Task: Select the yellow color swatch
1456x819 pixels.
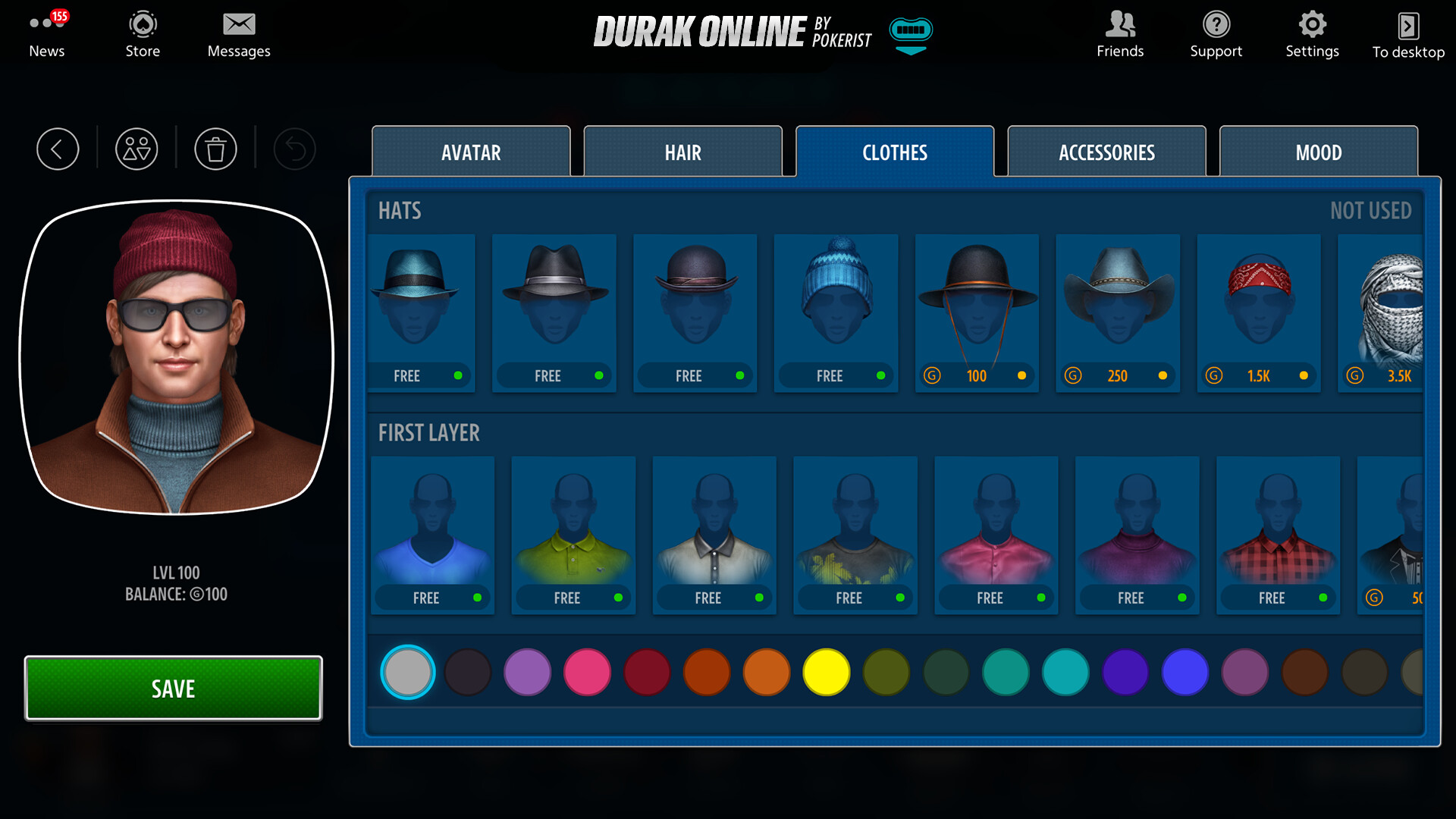Action: click(x=826, y=672)
